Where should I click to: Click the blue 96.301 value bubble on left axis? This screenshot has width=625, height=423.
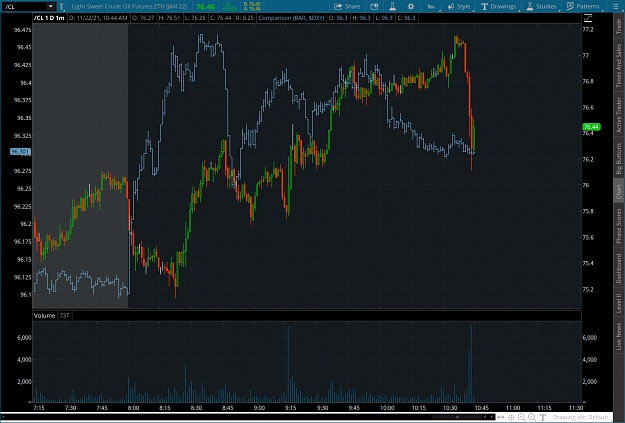tap(20, 151)
